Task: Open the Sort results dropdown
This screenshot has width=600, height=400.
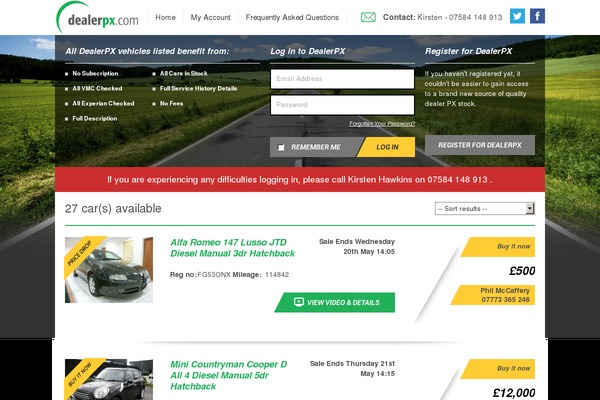Action: [x=484, y=209]
